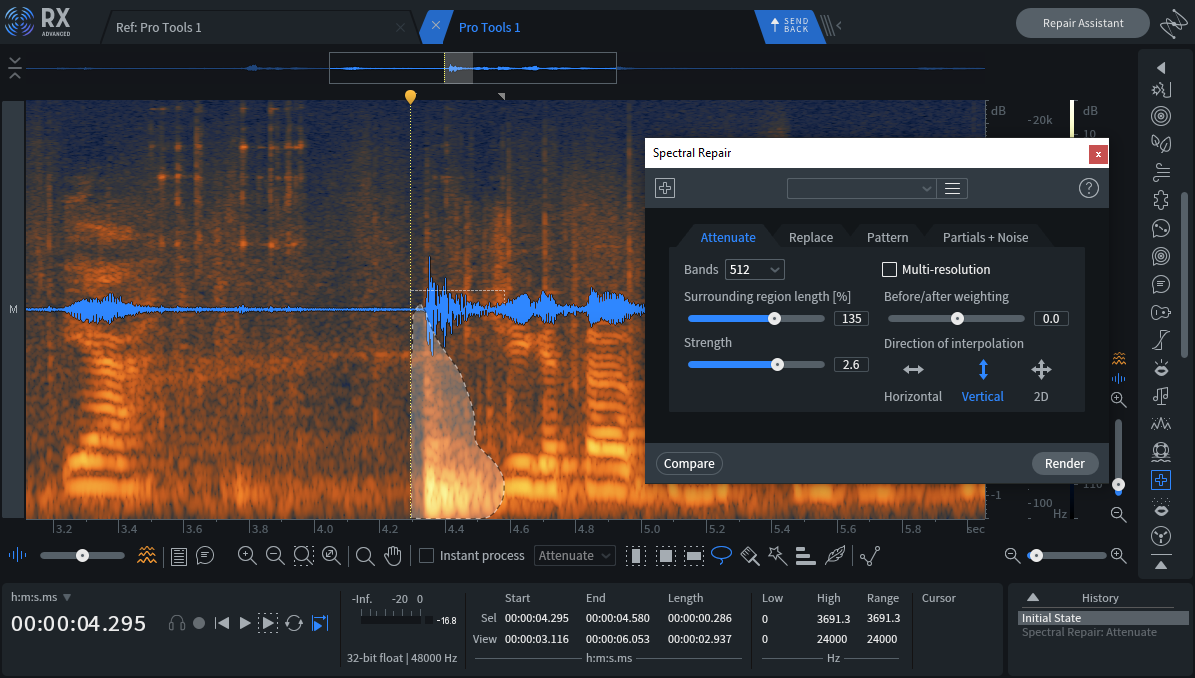
Task: Click the zoom to selection icon
Action: coord(303,555)
